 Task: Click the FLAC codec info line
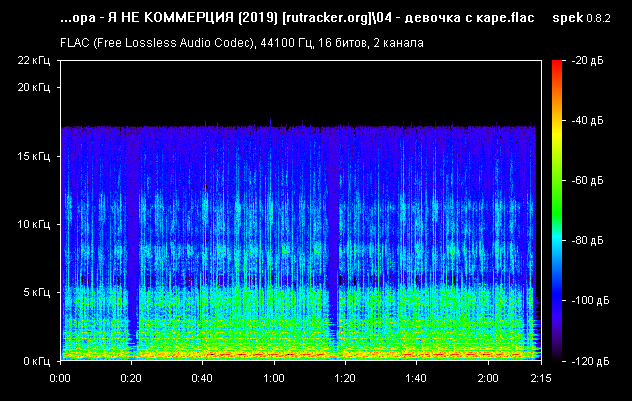[x=242, y=43]
